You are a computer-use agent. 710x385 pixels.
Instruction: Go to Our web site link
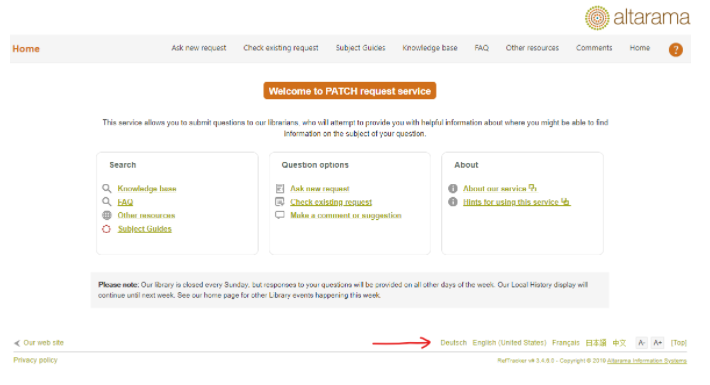(43, 343)
